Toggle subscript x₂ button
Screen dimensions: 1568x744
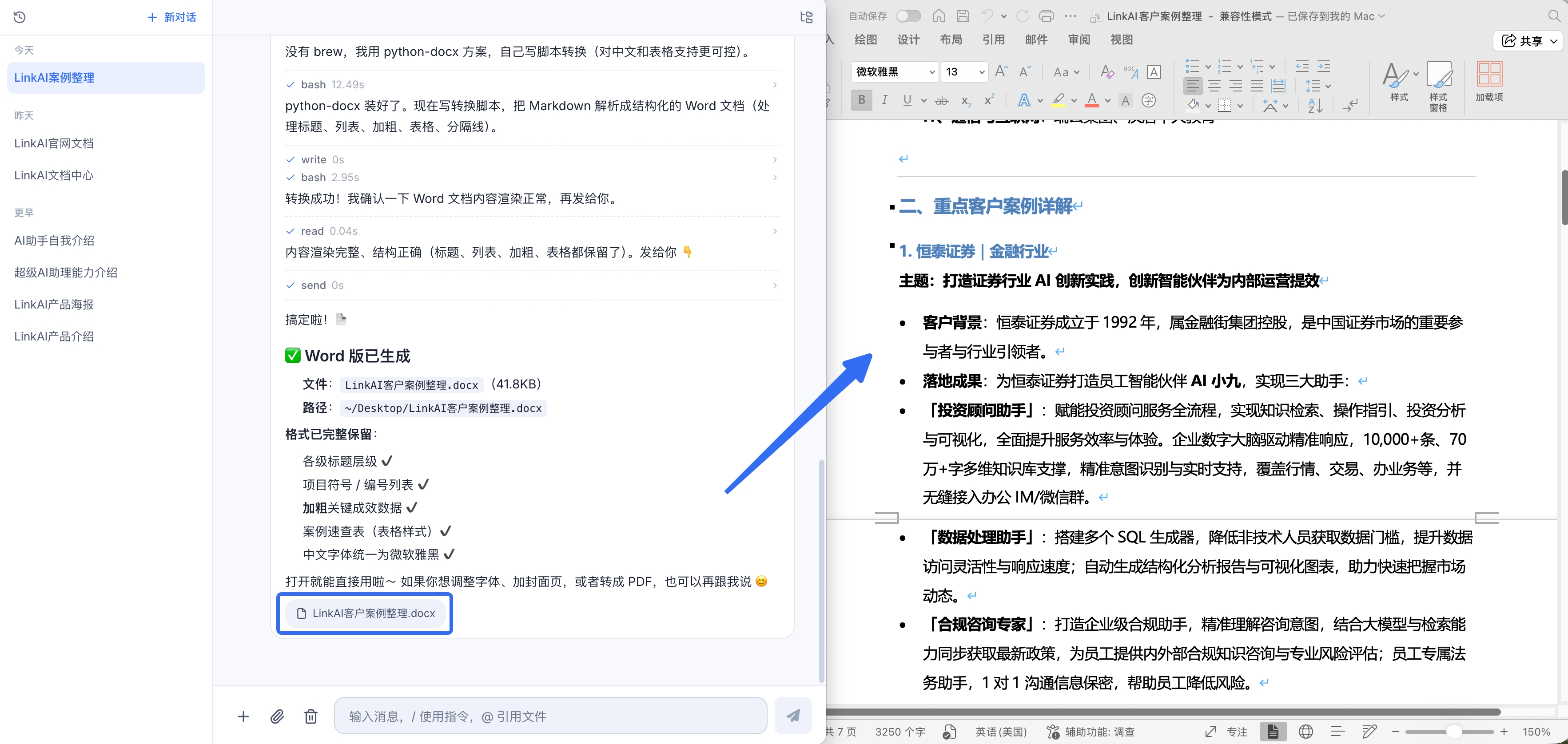click(966, 101)
